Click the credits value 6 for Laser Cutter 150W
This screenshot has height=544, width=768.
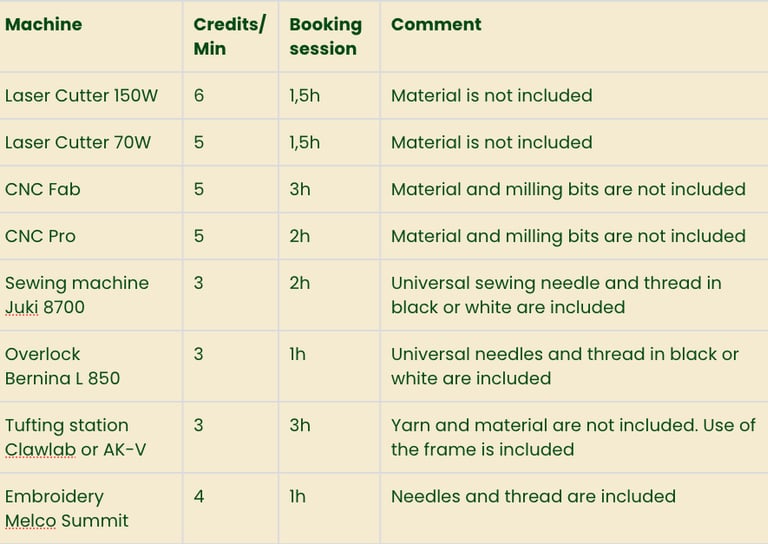[x=198, y=95]
